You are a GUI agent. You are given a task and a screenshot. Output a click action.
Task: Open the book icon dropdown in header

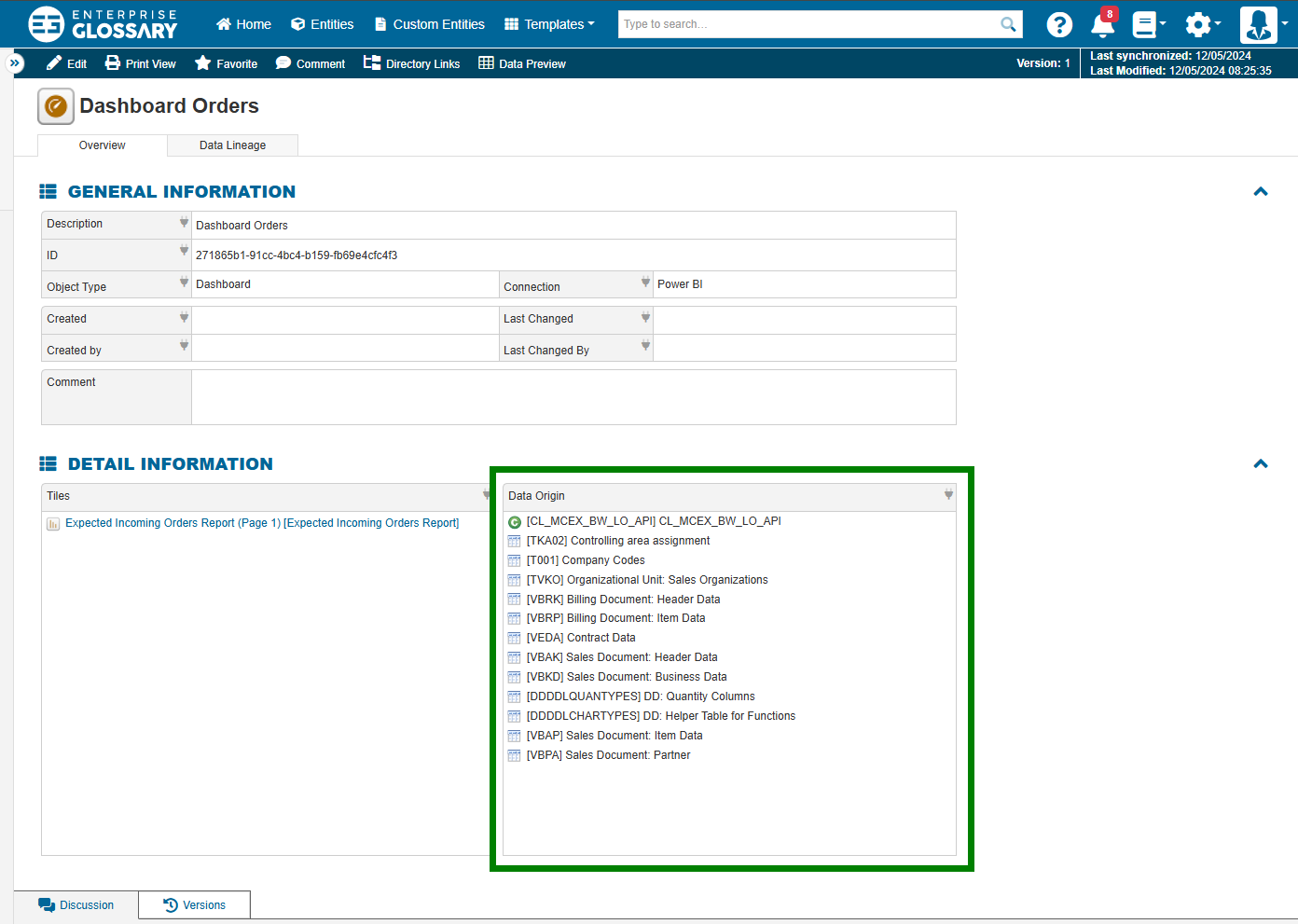1149,24
